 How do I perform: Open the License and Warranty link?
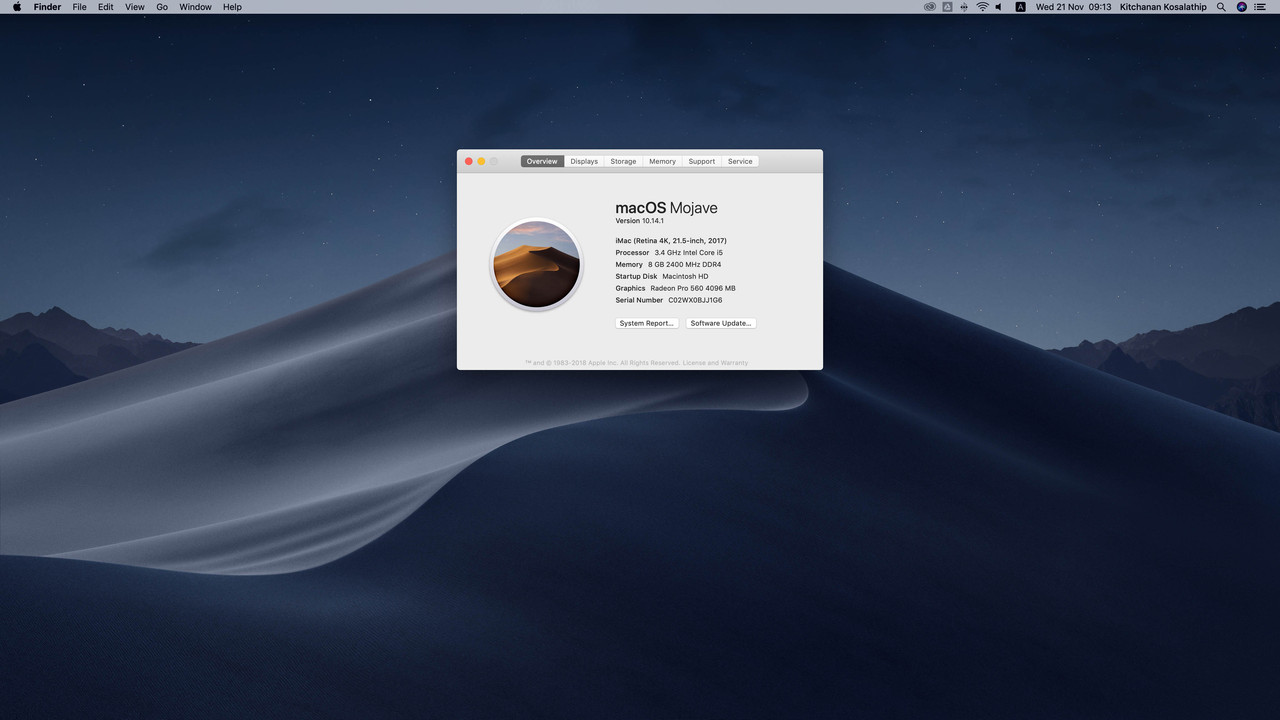[x=715, y=363]
